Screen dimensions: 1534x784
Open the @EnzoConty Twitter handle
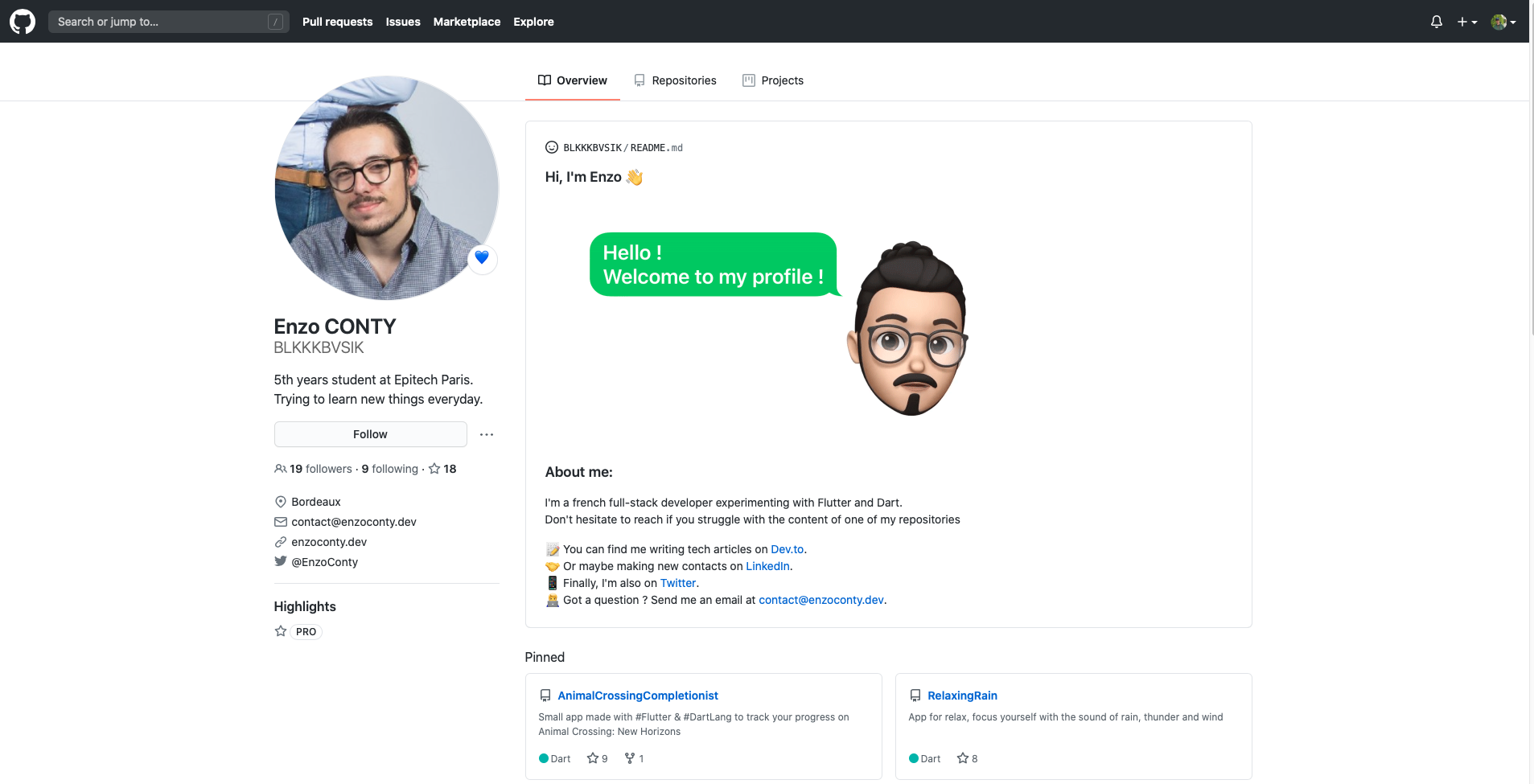[324, 562]
